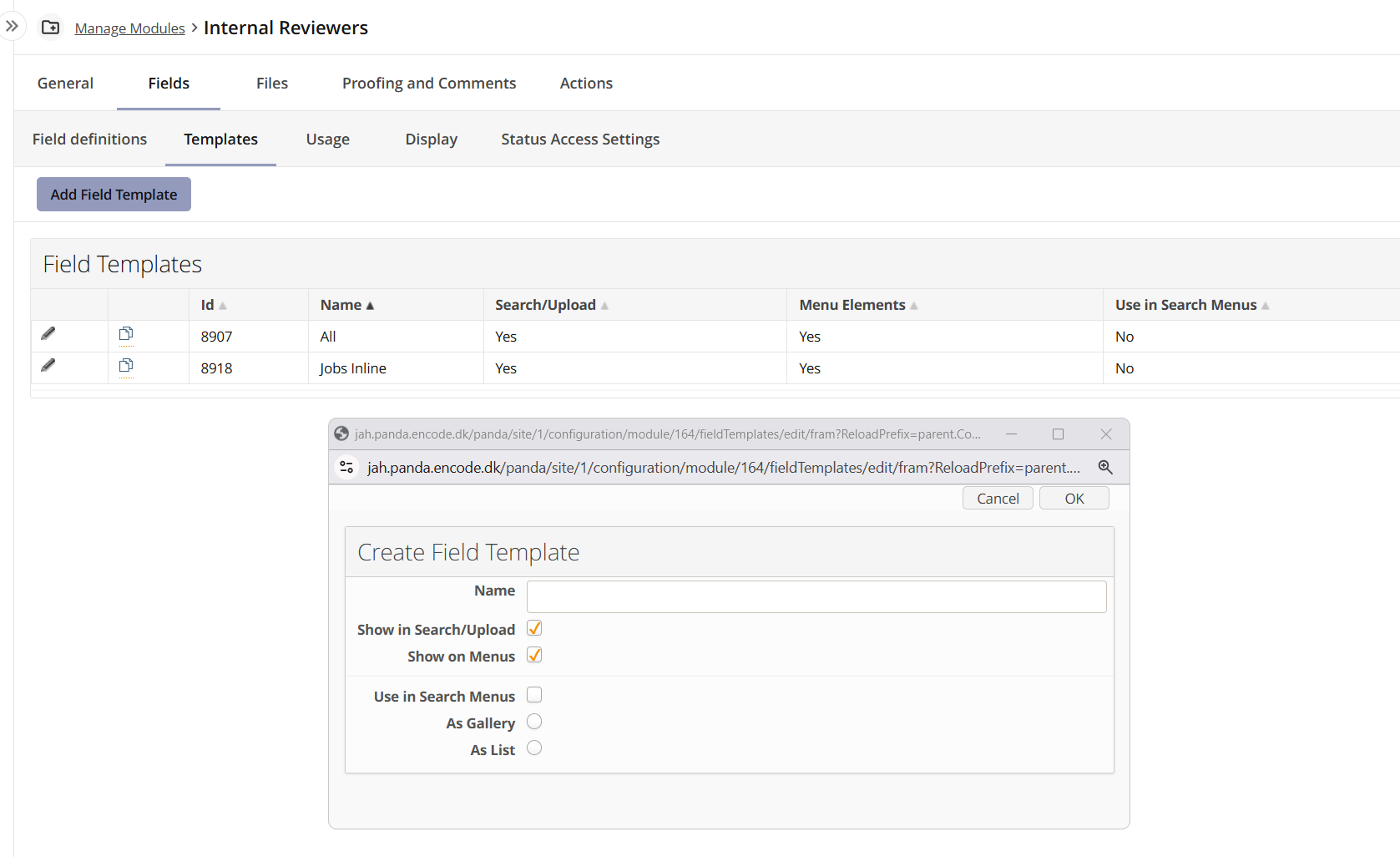1400x857 pixels.
Task: Sort table by Menu Elements column
Action: [x=858, y=305]
